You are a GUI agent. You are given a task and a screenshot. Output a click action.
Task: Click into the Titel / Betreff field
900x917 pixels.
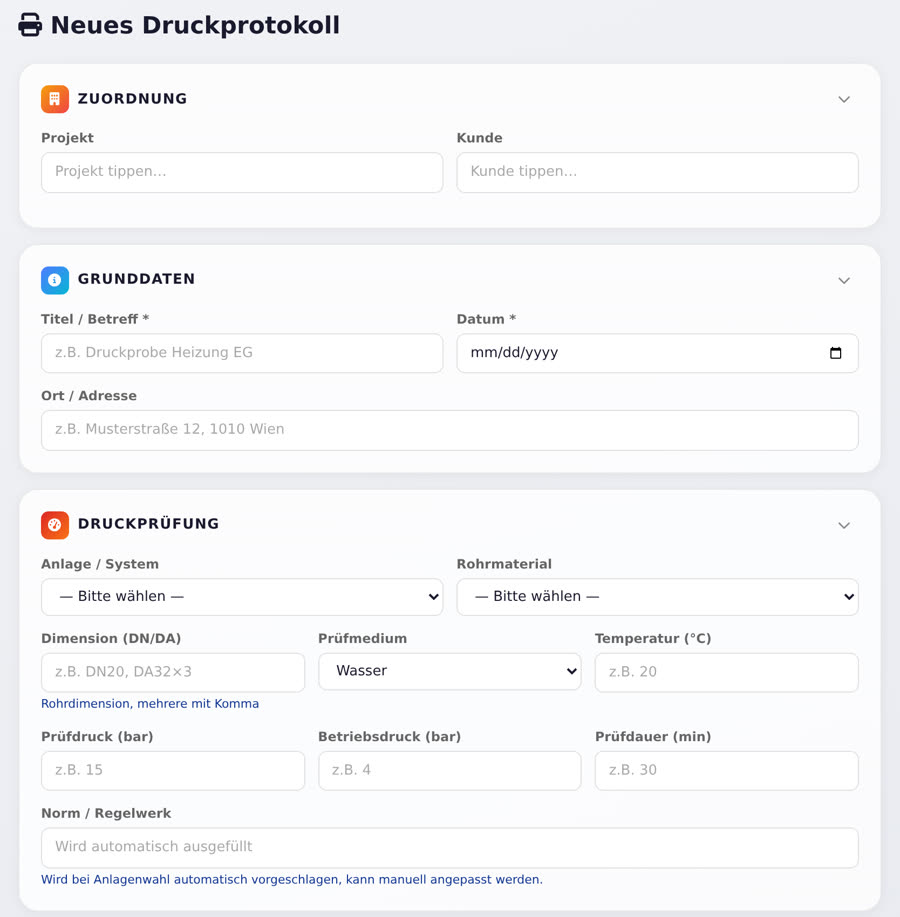(242, 353)
